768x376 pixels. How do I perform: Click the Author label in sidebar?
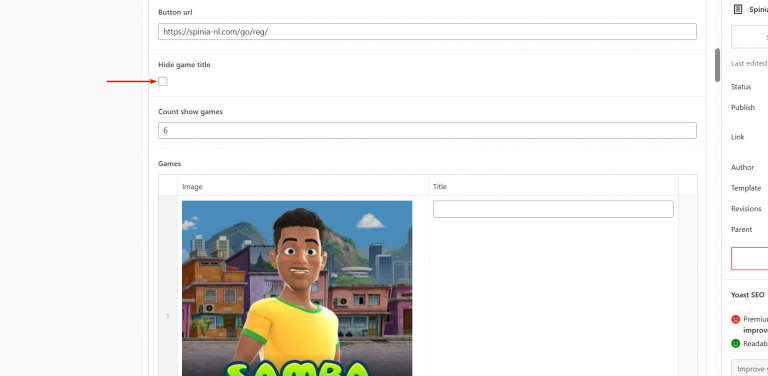coord(743,167)
